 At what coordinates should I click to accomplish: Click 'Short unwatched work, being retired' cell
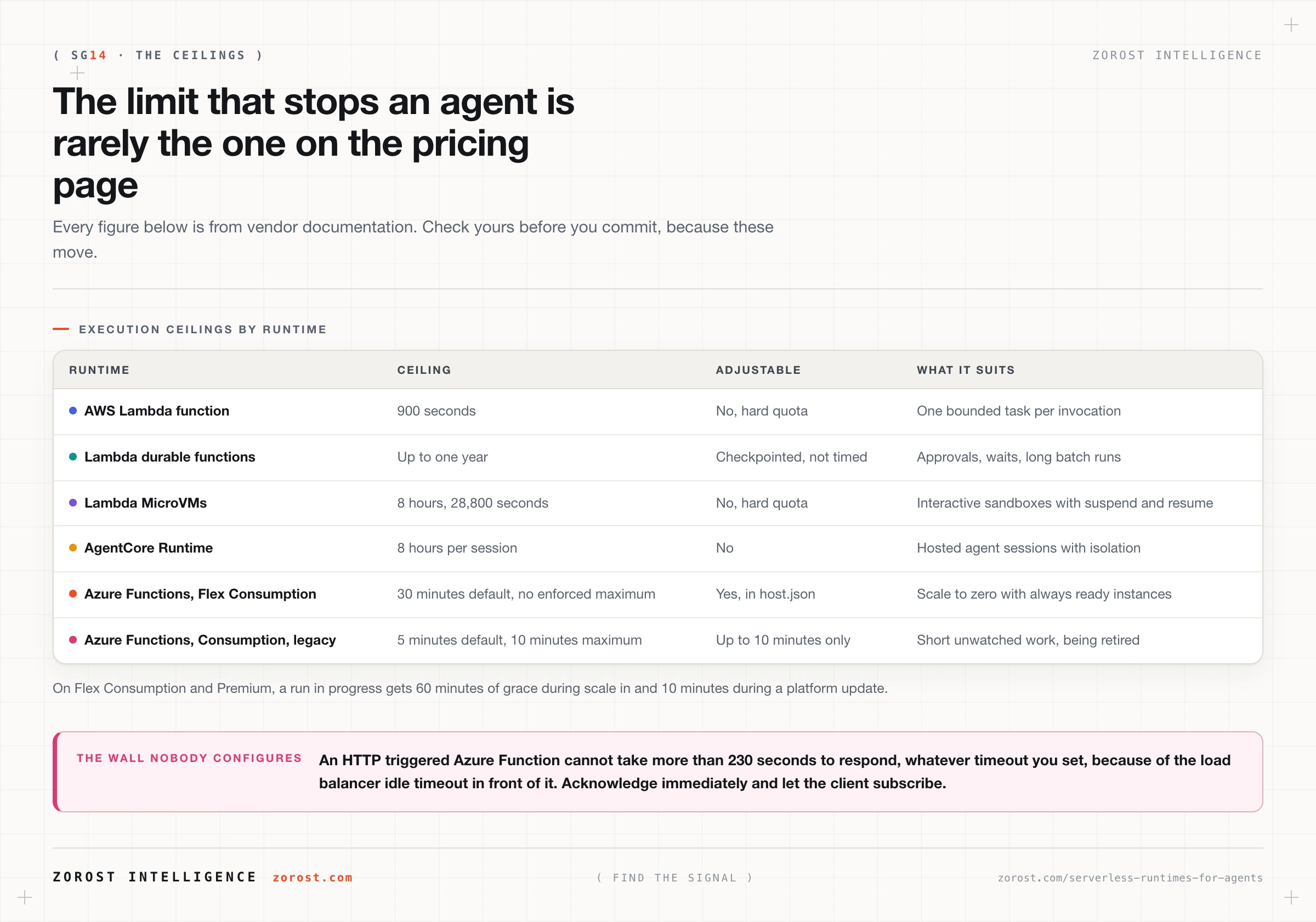[1028, 640]
